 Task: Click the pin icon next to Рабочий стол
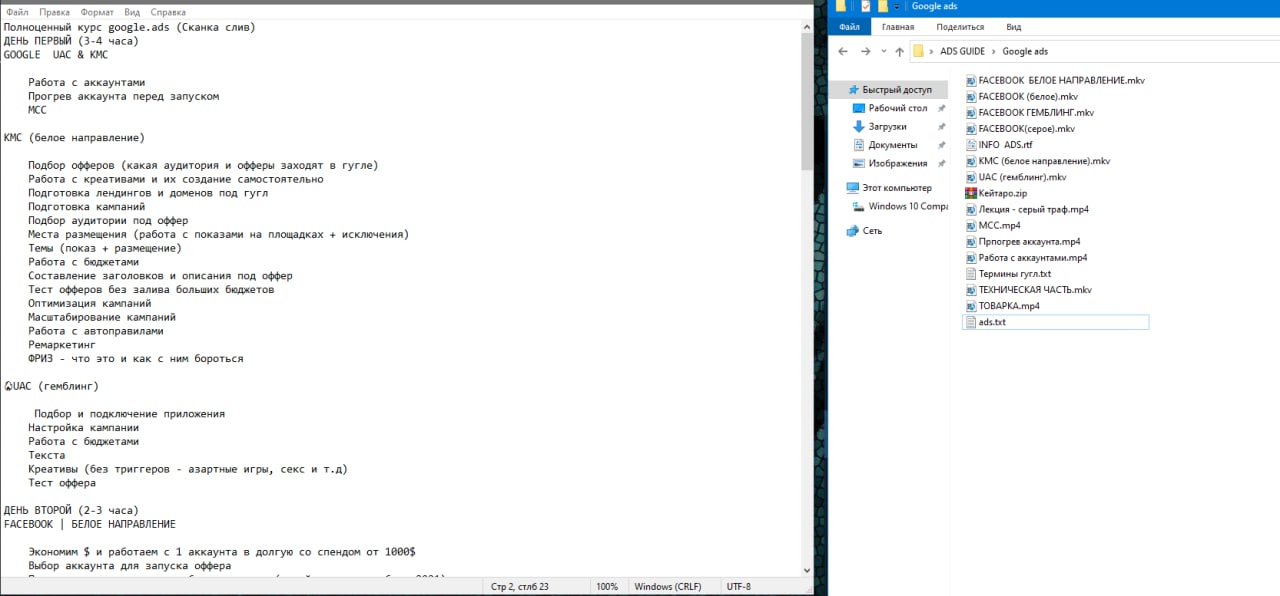941,108
